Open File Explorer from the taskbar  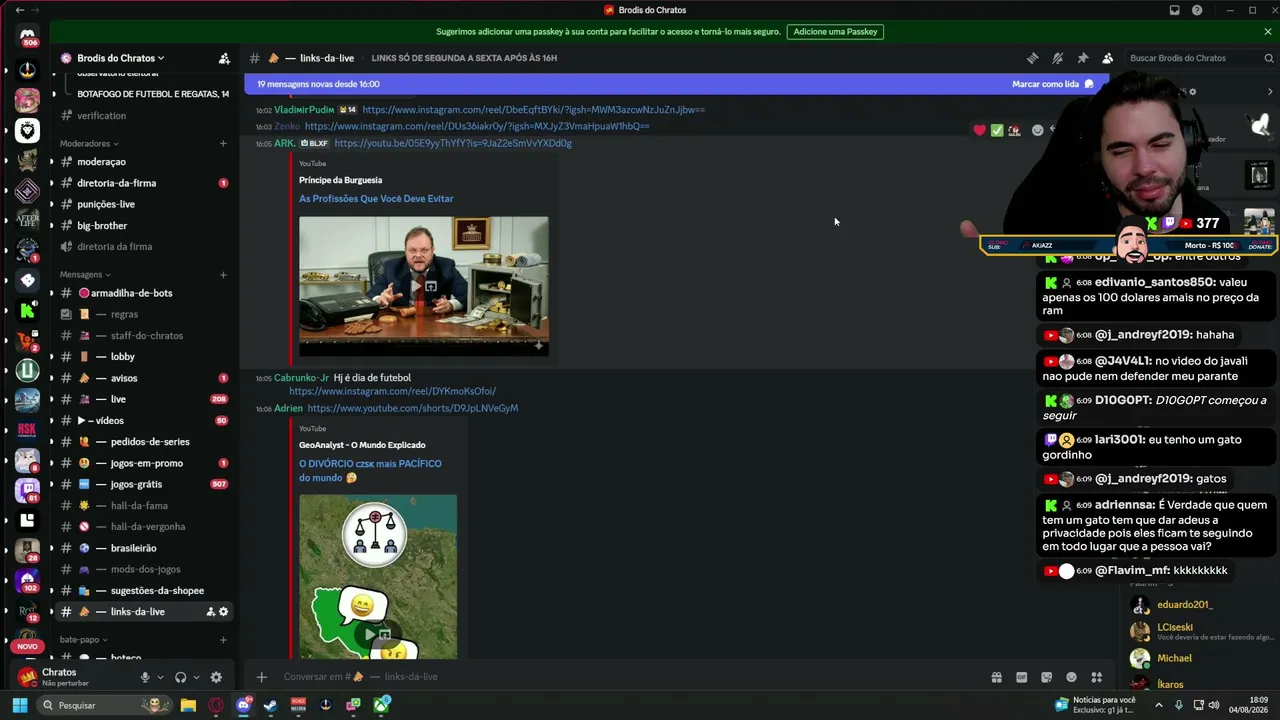pos(188,705)
